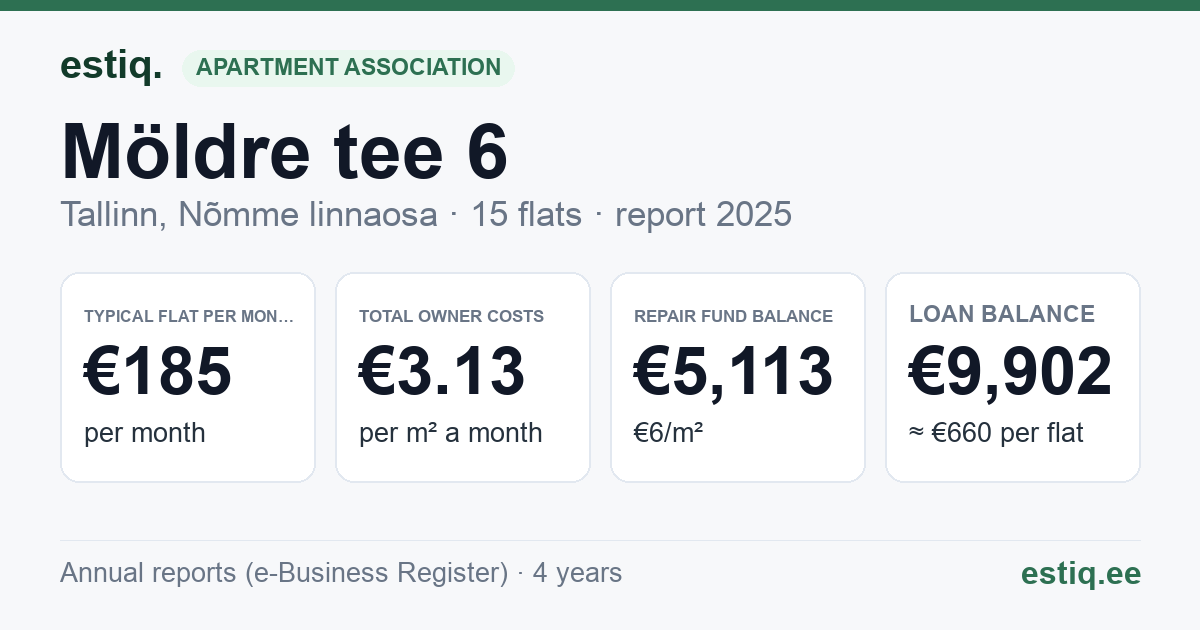The height and width of the screenshot is (630, 1200).
Task: Click the €5,113 value
Action: 733,372
